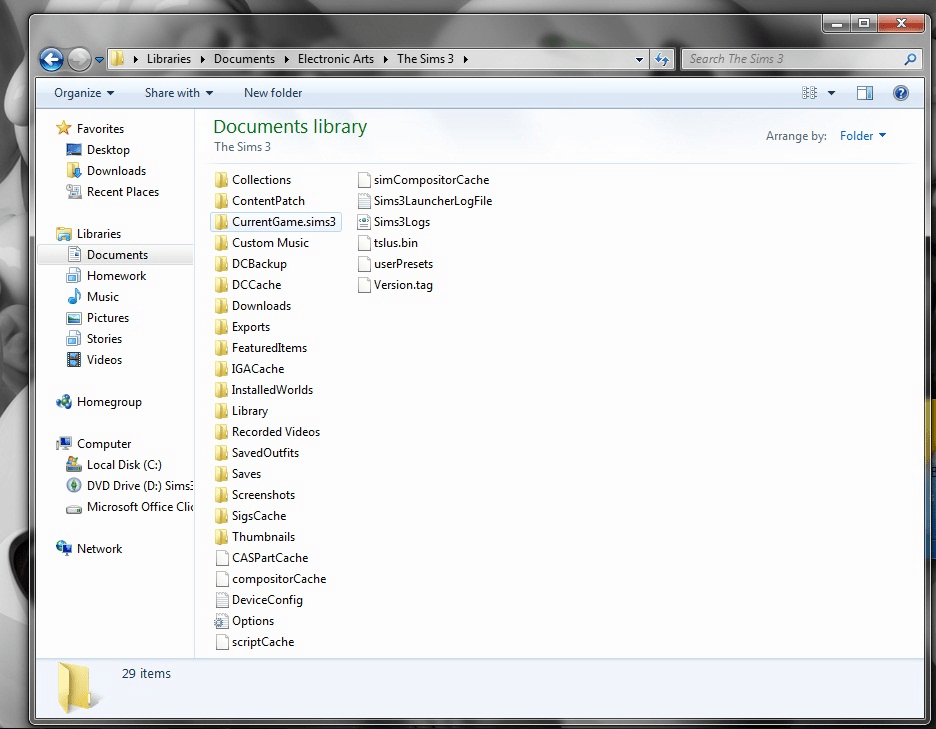Click the Options gear file
Viewport: 936px width, 729px height.
click(x=251, y=620)
